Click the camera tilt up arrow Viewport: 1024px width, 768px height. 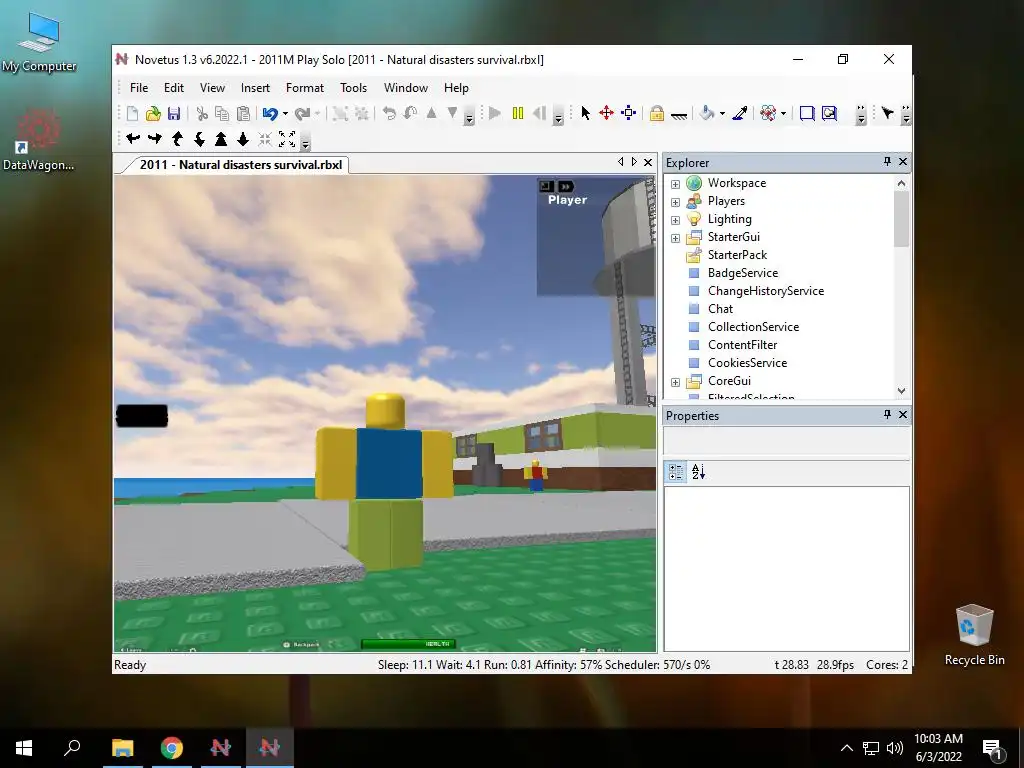point(177,138)
